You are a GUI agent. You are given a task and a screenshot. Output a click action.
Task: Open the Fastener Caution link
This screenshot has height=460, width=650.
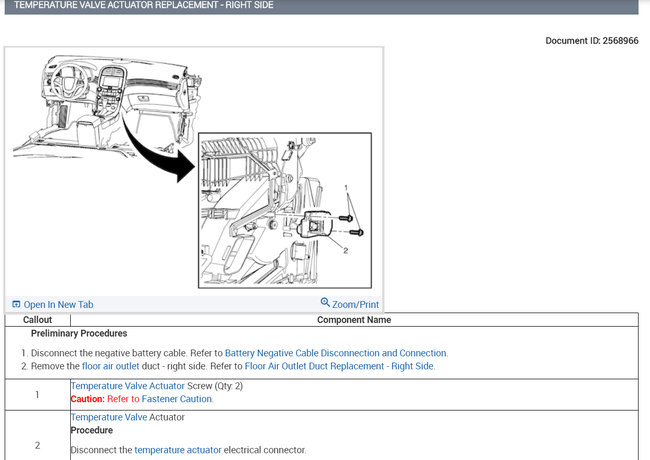(x=177, y=399)
